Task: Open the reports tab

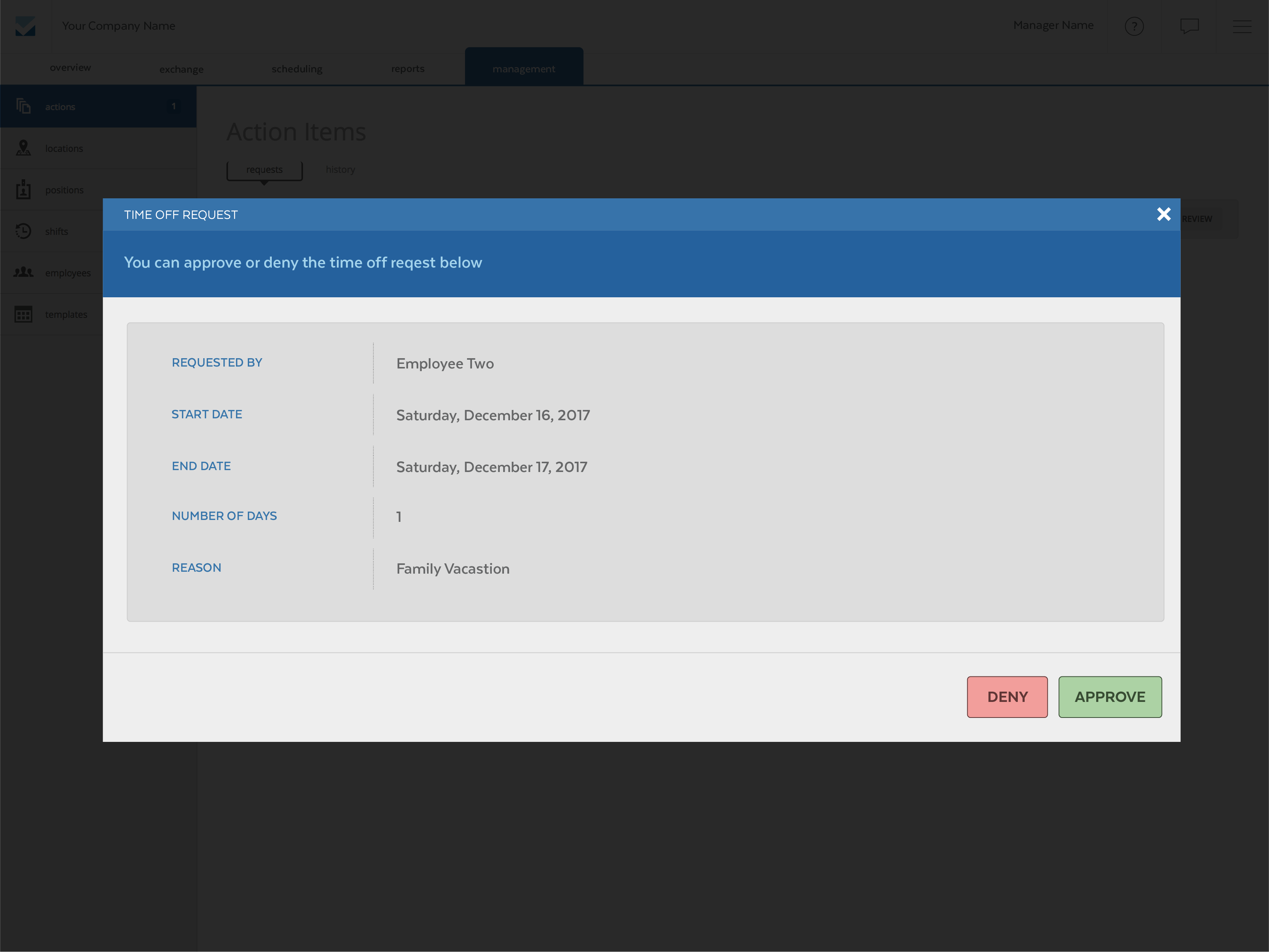Action: pos(407,69)
